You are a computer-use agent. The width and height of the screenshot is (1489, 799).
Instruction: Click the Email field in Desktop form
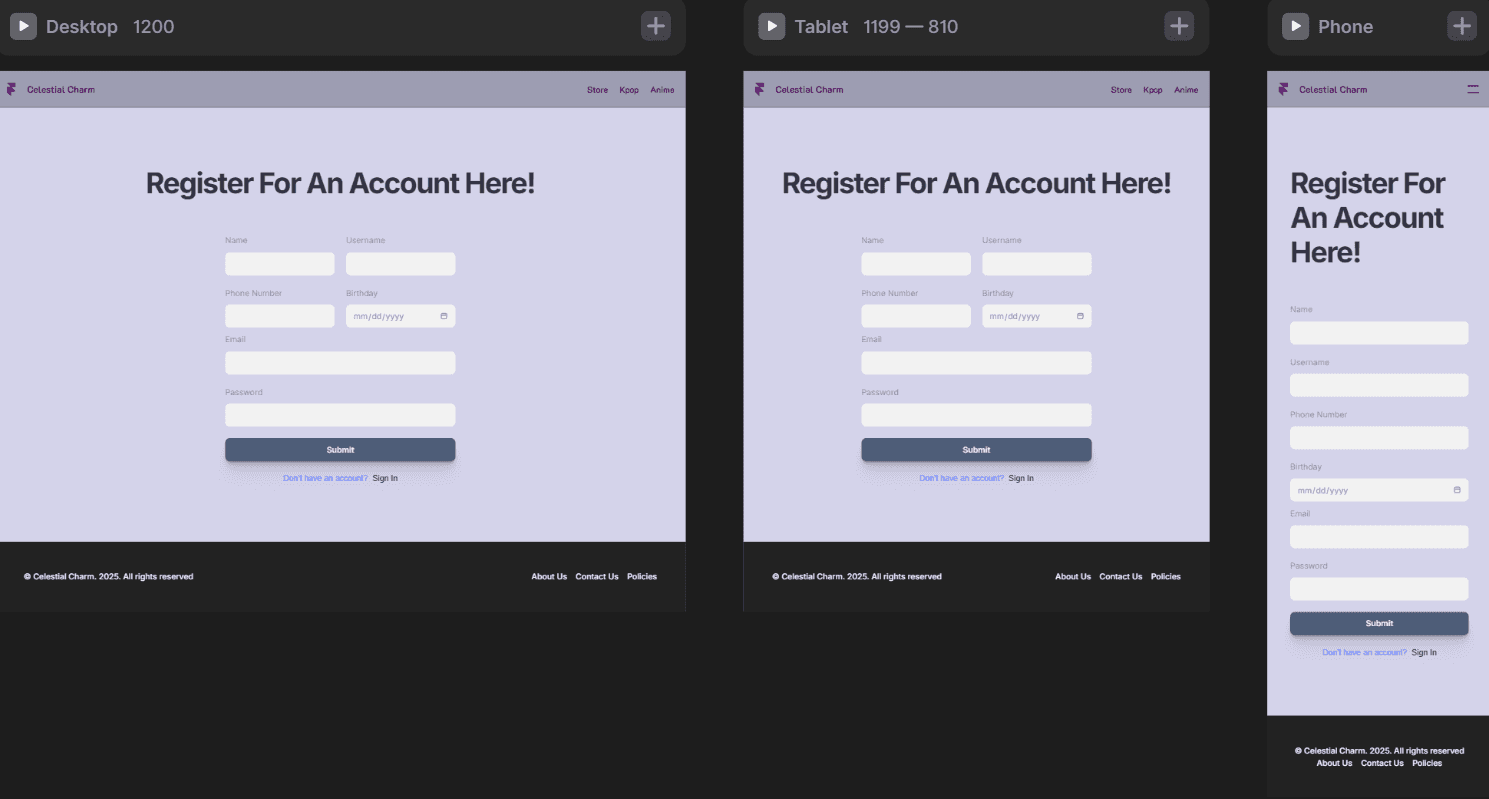pos(340,363)
